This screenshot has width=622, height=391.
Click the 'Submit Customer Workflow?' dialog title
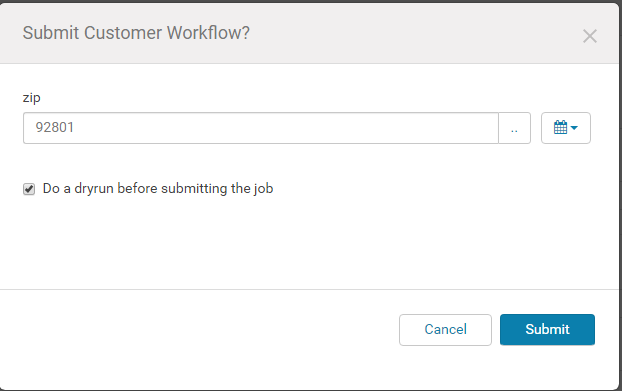click(x=136, y=33)
